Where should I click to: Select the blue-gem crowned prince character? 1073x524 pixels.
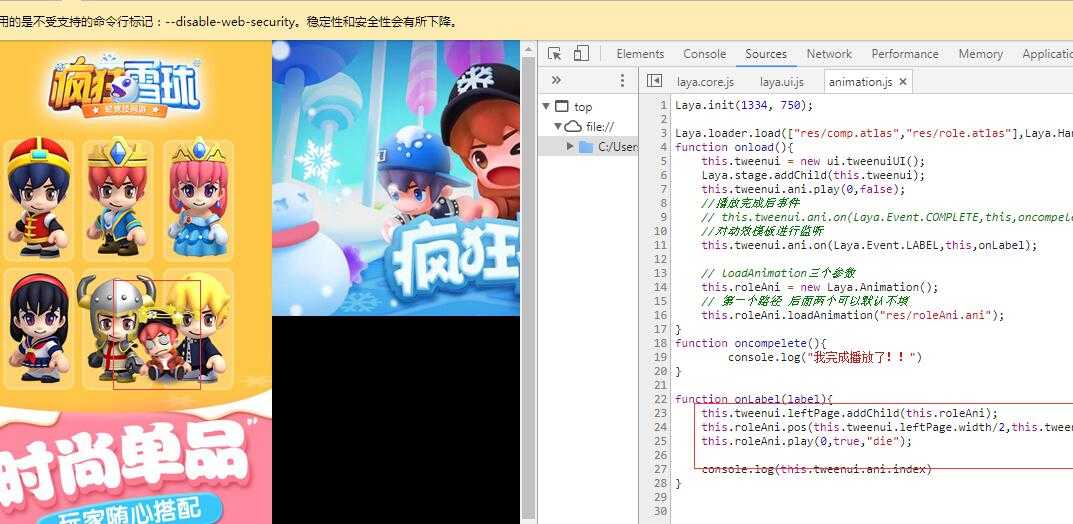click(118, 198)
